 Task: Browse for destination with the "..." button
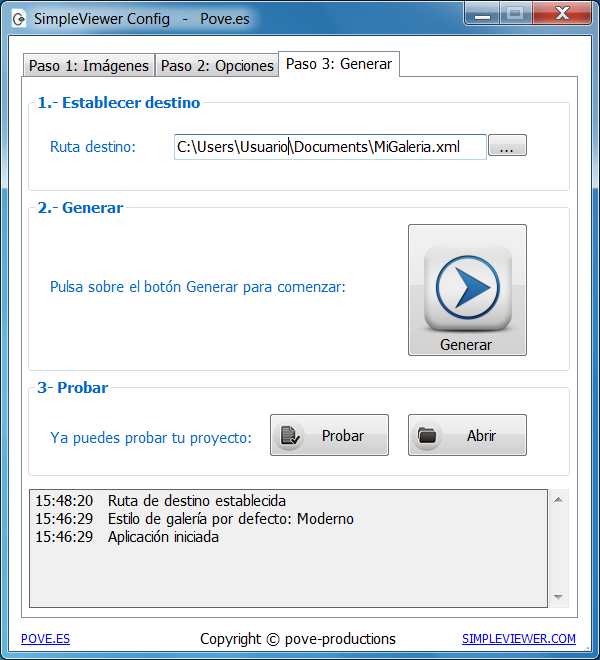pyautogui.click(x=506, y=146)
